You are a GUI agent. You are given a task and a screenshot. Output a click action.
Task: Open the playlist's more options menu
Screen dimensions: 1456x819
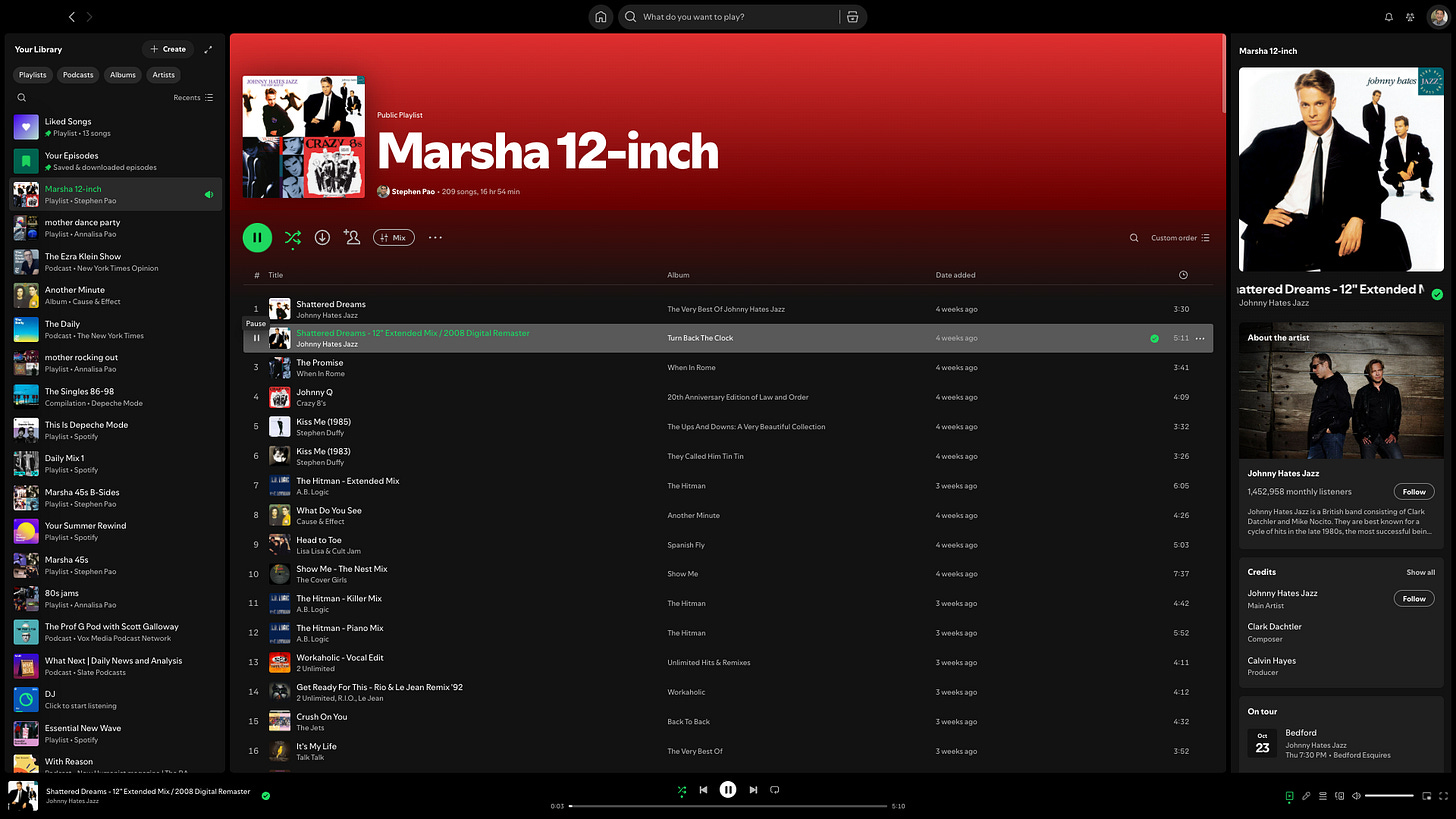click(x=435, y=237)
